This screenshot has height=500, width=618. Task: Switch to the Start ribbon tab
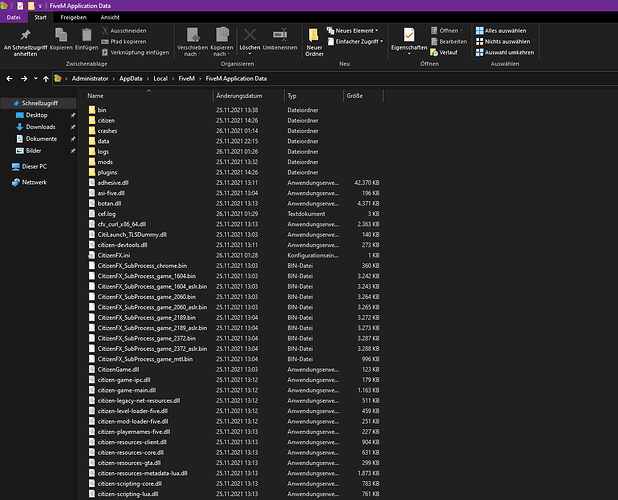(x=40, y=17)
